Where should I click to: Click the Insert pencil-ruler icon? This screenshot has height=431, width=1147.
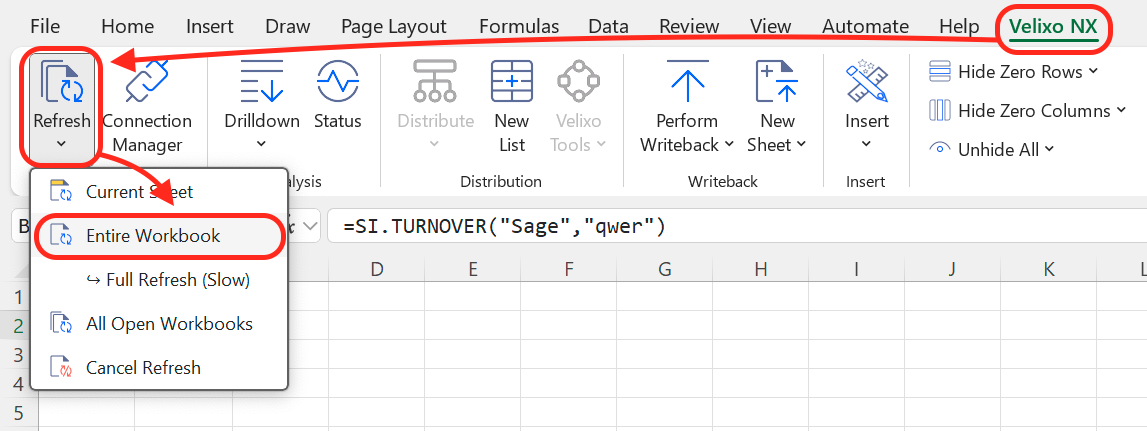click(x=866, y=84)
